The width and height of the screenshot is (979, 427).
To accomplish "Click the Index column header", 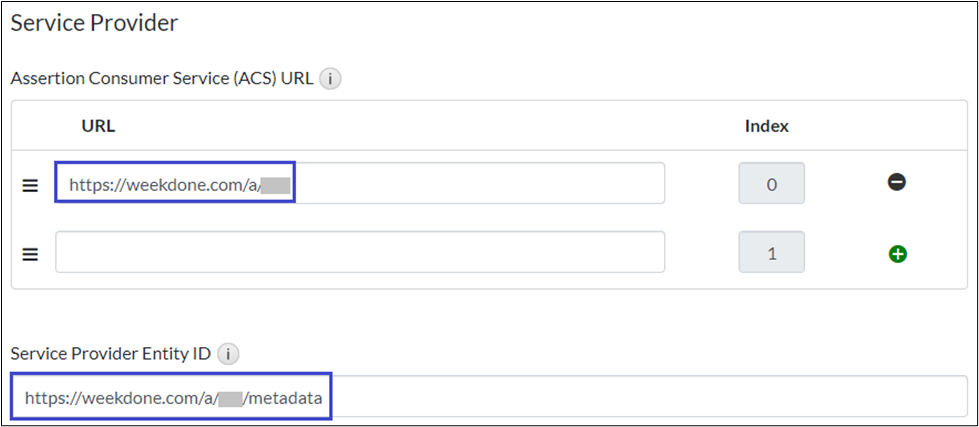I will [x=767, y=126].
